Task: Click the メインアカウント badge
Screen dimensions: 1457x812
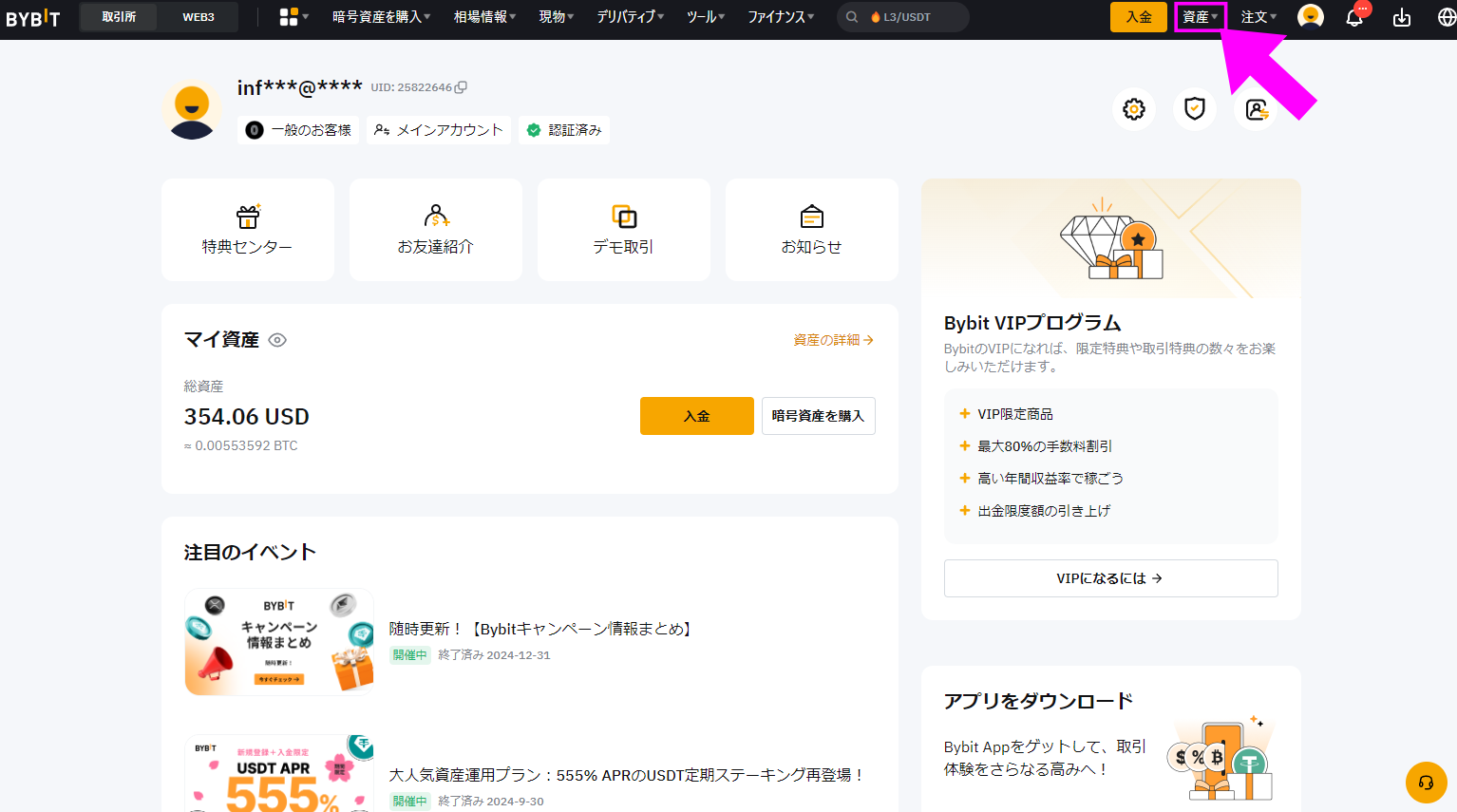Action: [439, 130]
